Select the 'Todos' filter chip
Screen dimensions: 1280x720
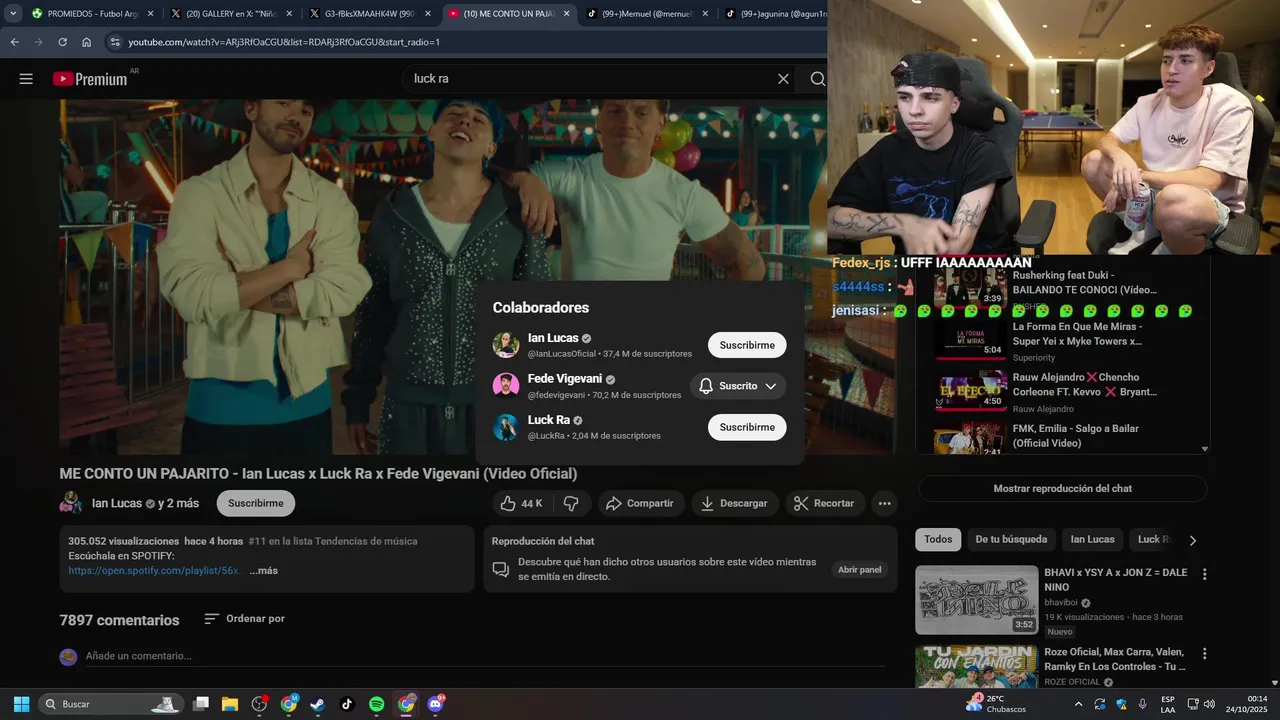click(x=938, y=540)
